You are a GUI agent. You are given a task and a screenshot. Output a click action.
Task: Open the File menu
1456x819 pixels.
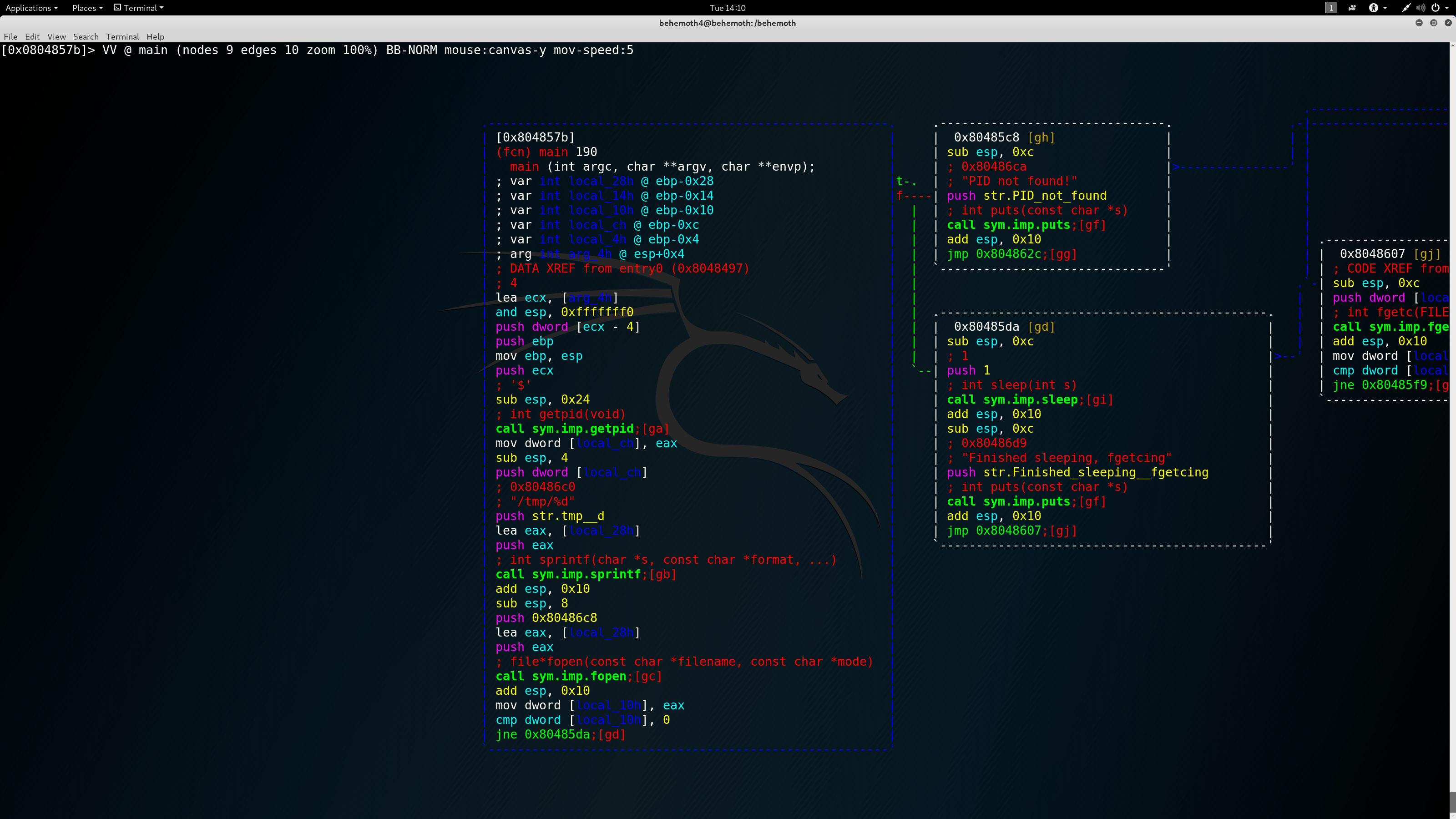[11, 37]
